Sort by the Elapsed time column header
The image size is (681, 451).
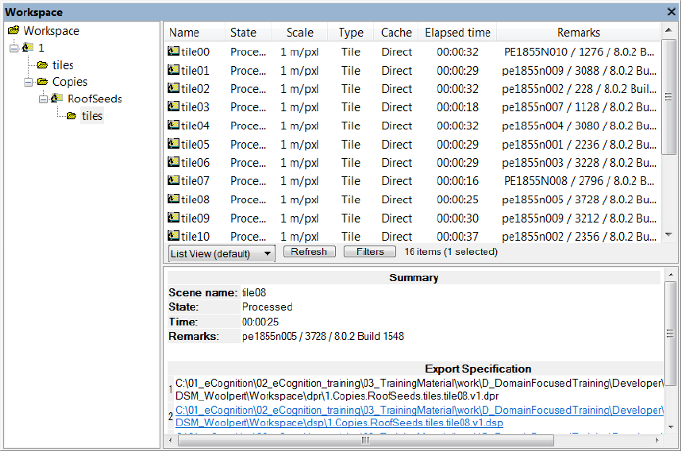[x=457, y=33]
